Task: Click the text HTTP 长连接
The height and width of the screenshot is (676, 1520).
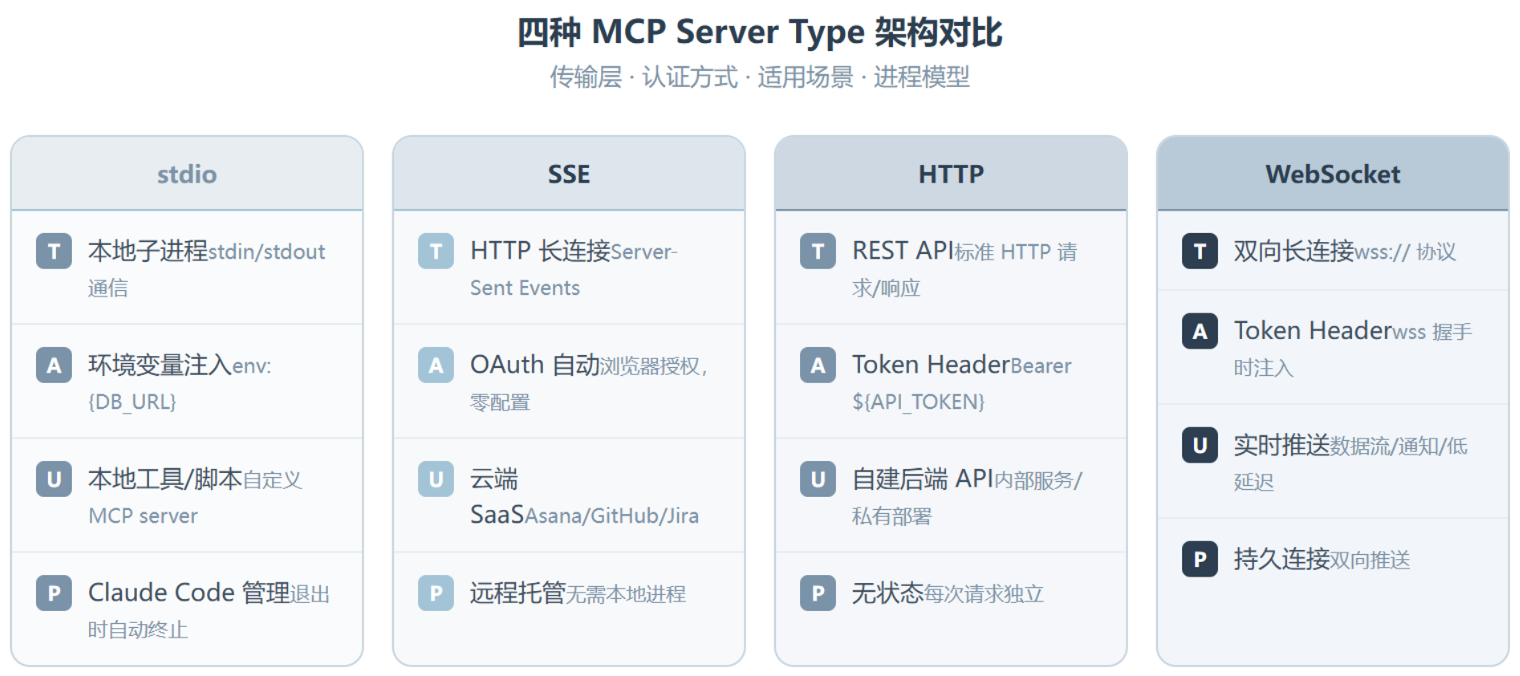Action: click(540, 251)
